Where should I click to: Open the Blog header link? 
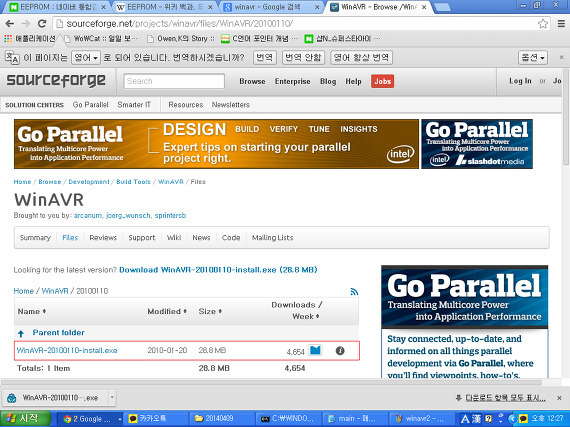[328, 81]
